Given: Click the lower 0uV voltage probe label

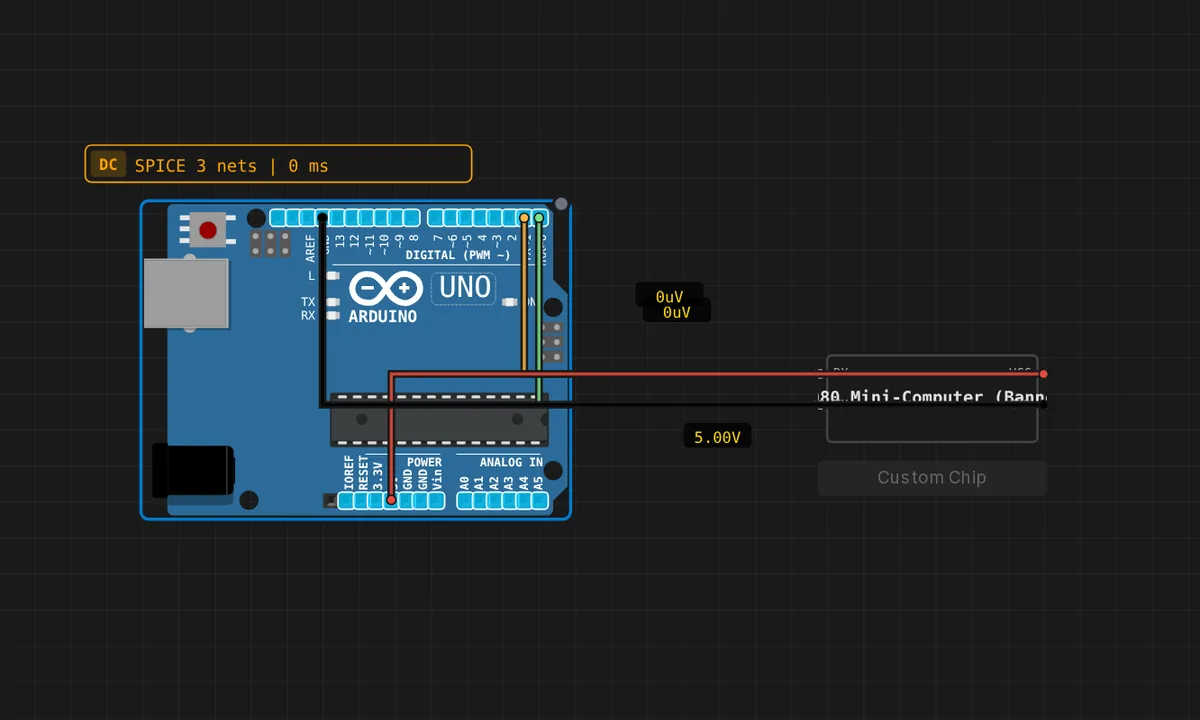Looking at the screenshot, I should [677, 312].
